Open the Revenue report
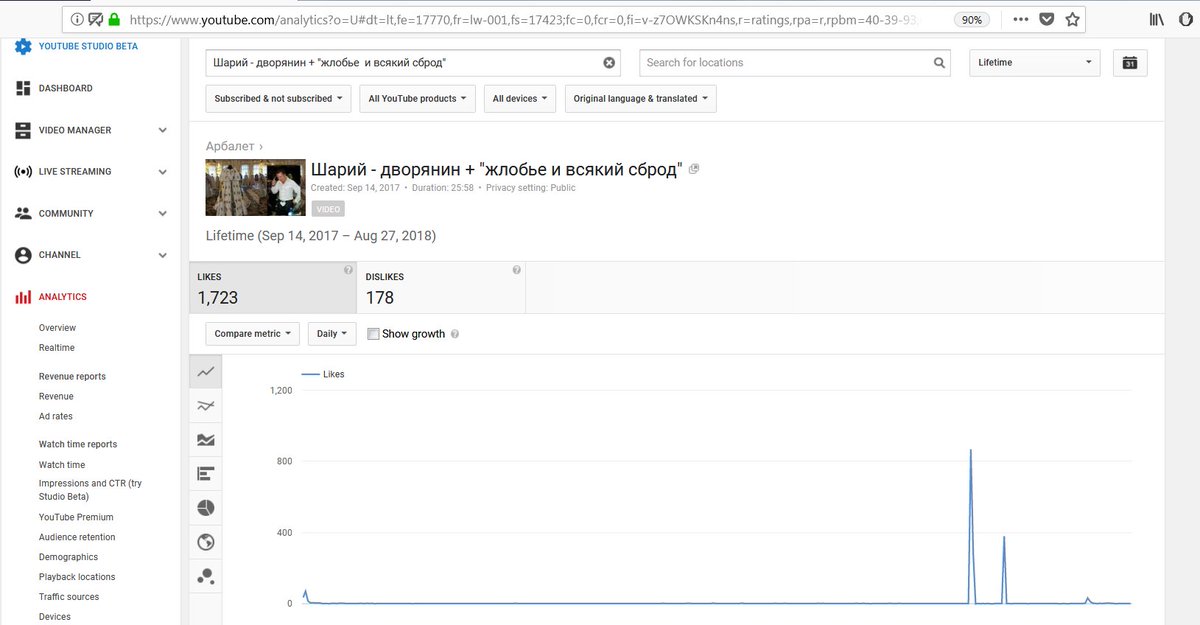The image size is (1200, 625). (x=56, y=397)
